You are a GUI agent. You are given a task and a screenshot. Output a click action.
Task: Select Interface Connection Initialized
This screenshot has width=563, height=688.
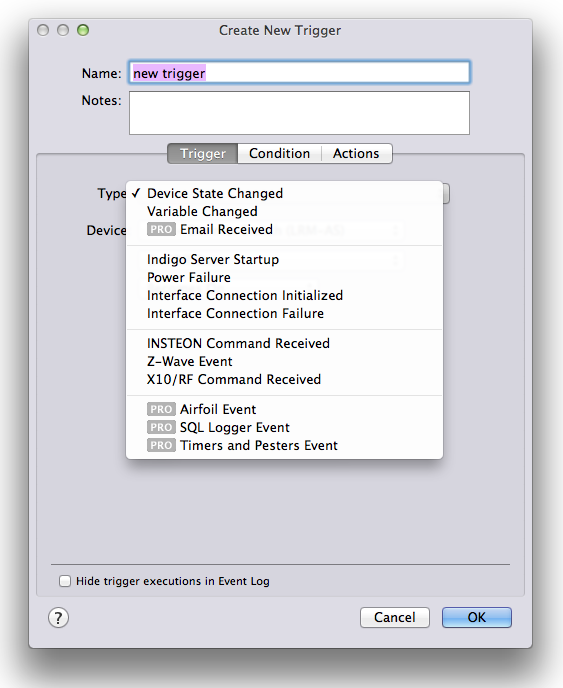tap(284, 295)
